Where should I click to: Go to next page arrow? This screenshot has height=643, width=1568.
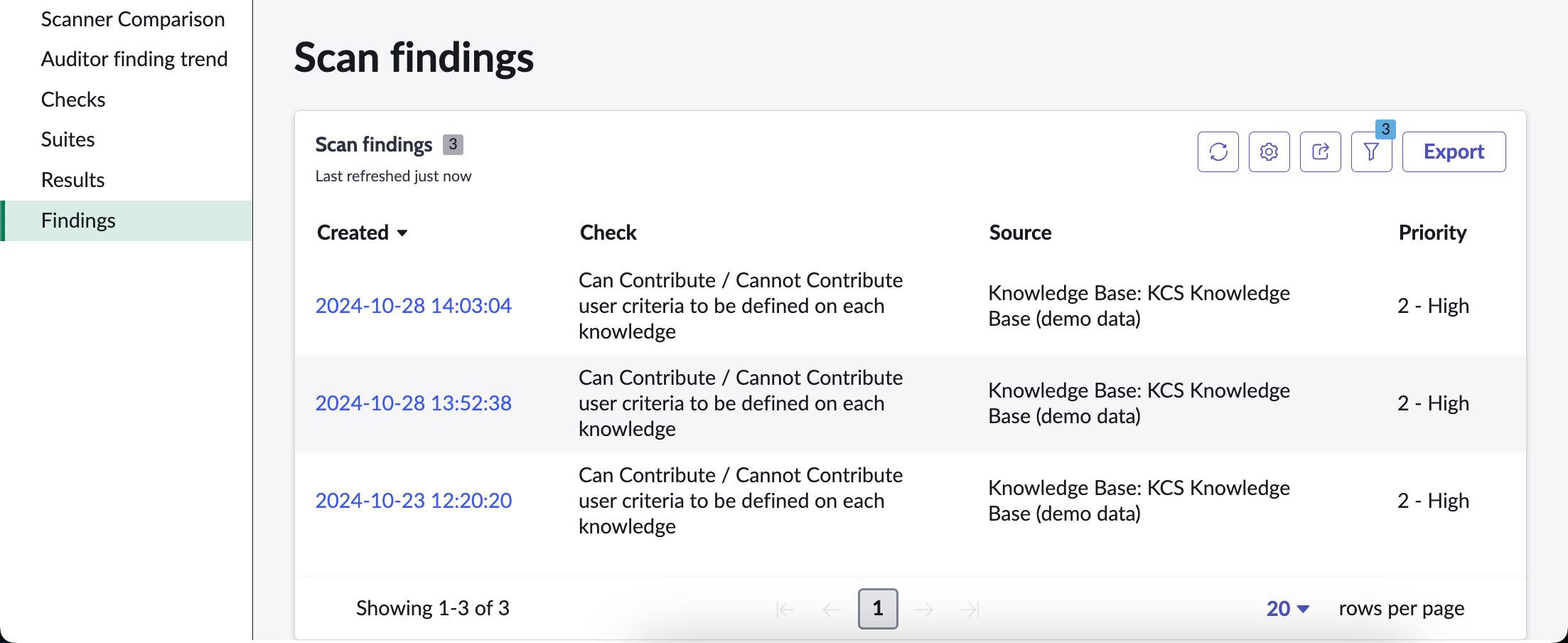click(x=924, y=609)
